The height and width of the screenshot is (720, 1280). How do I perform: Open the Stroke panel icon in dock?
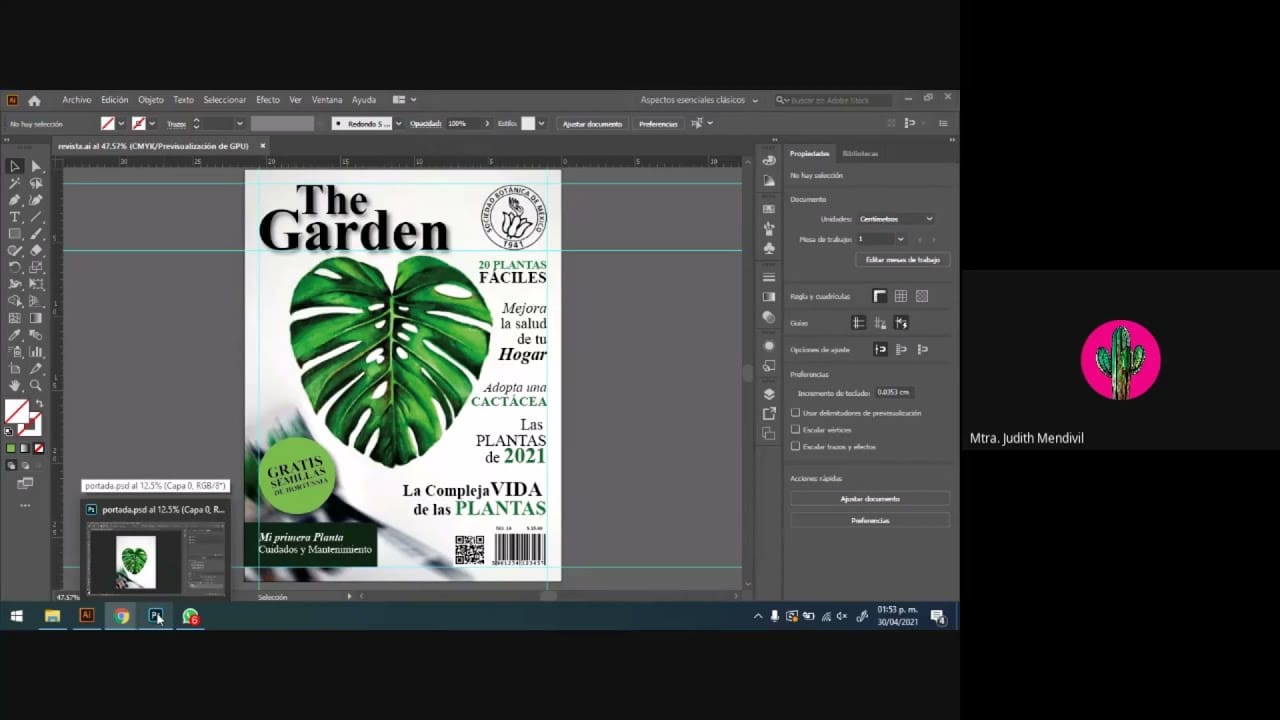(768, 277)
